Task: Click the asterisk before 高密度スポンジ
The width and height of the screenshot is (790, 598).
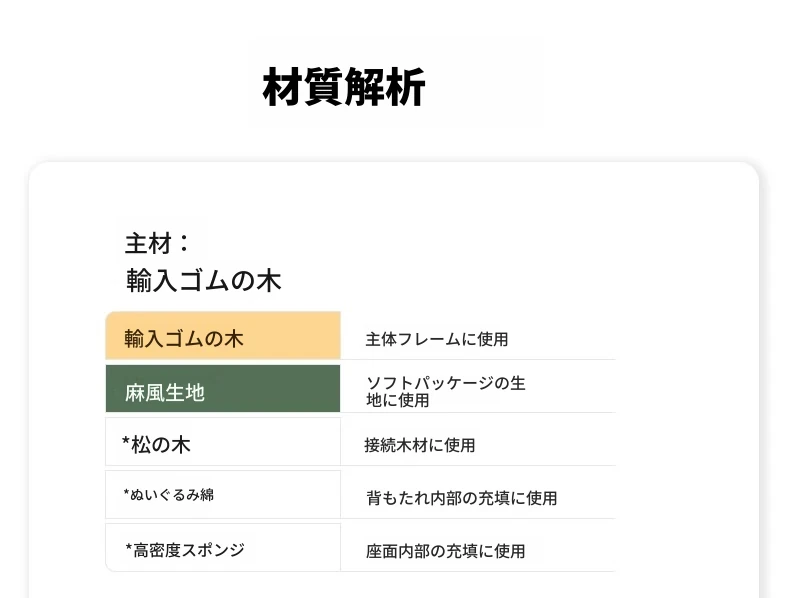Action: point(129,547)
